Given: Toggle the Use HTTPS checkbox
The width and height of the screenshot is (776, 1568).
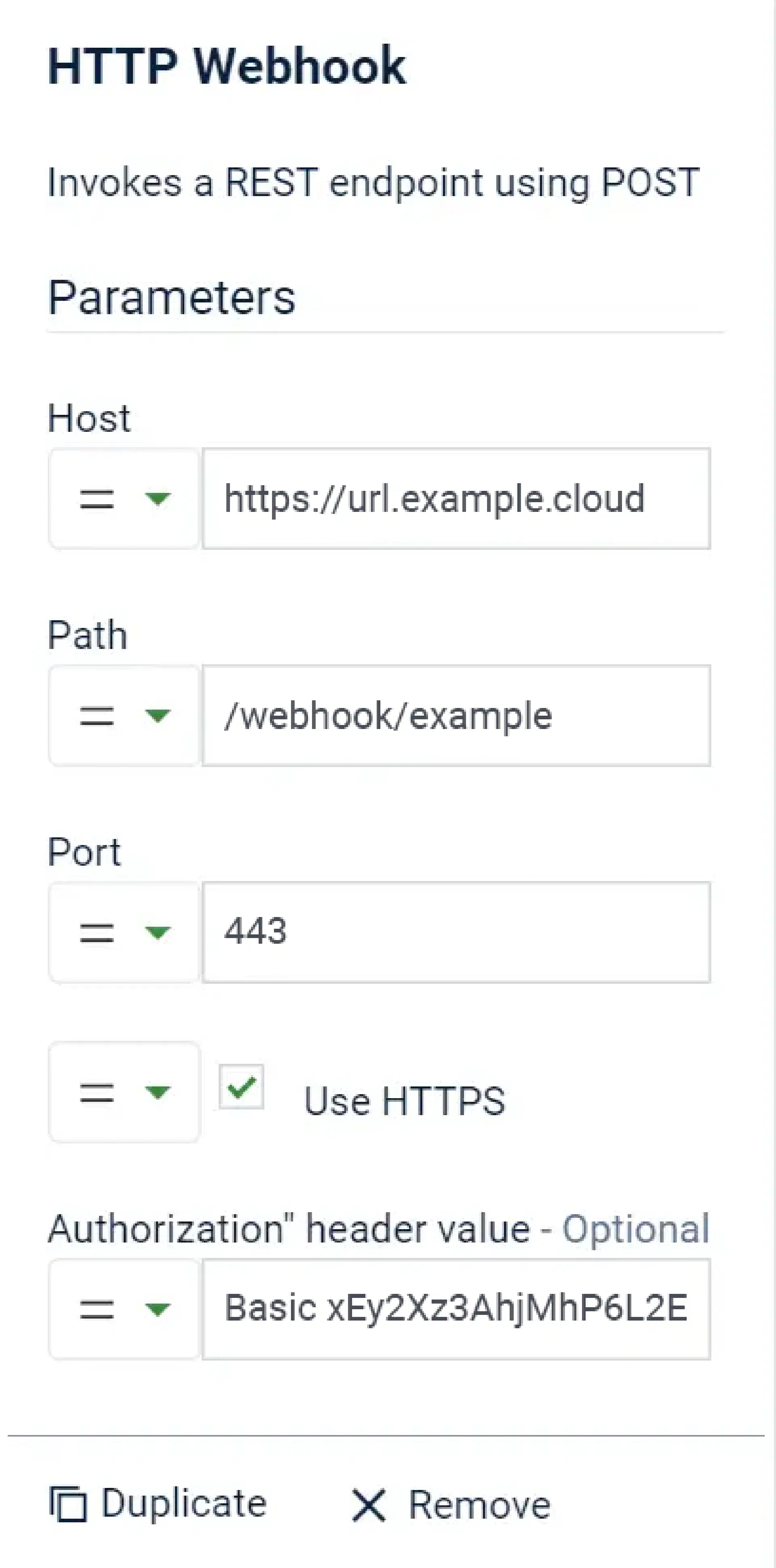Looking at the screenshot, I should (x=241, y=1087).
